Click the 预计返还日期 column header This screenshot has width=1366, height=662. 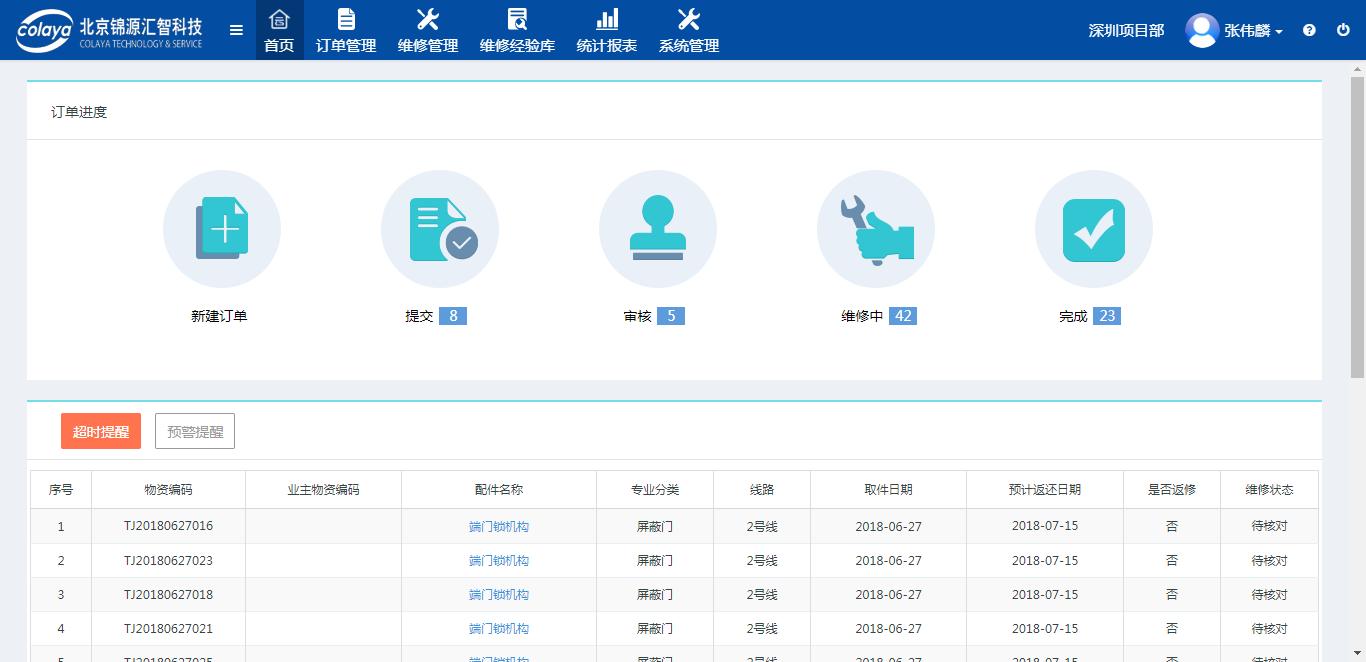click(1045, 490)
